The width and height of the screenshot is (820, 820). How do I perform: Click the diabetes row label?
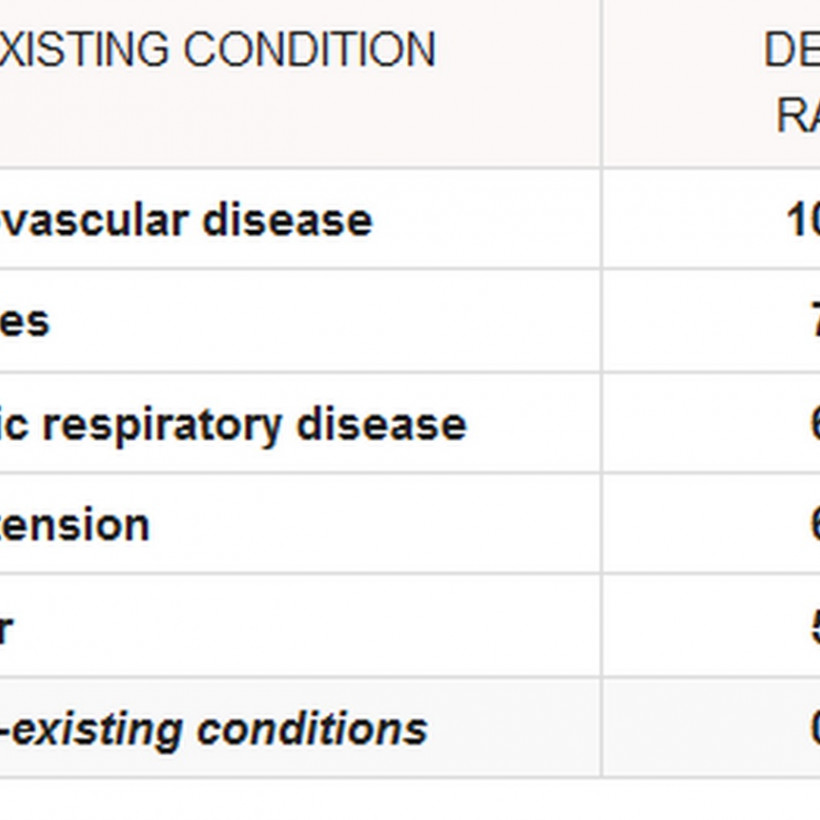click(x=25, y=322)
